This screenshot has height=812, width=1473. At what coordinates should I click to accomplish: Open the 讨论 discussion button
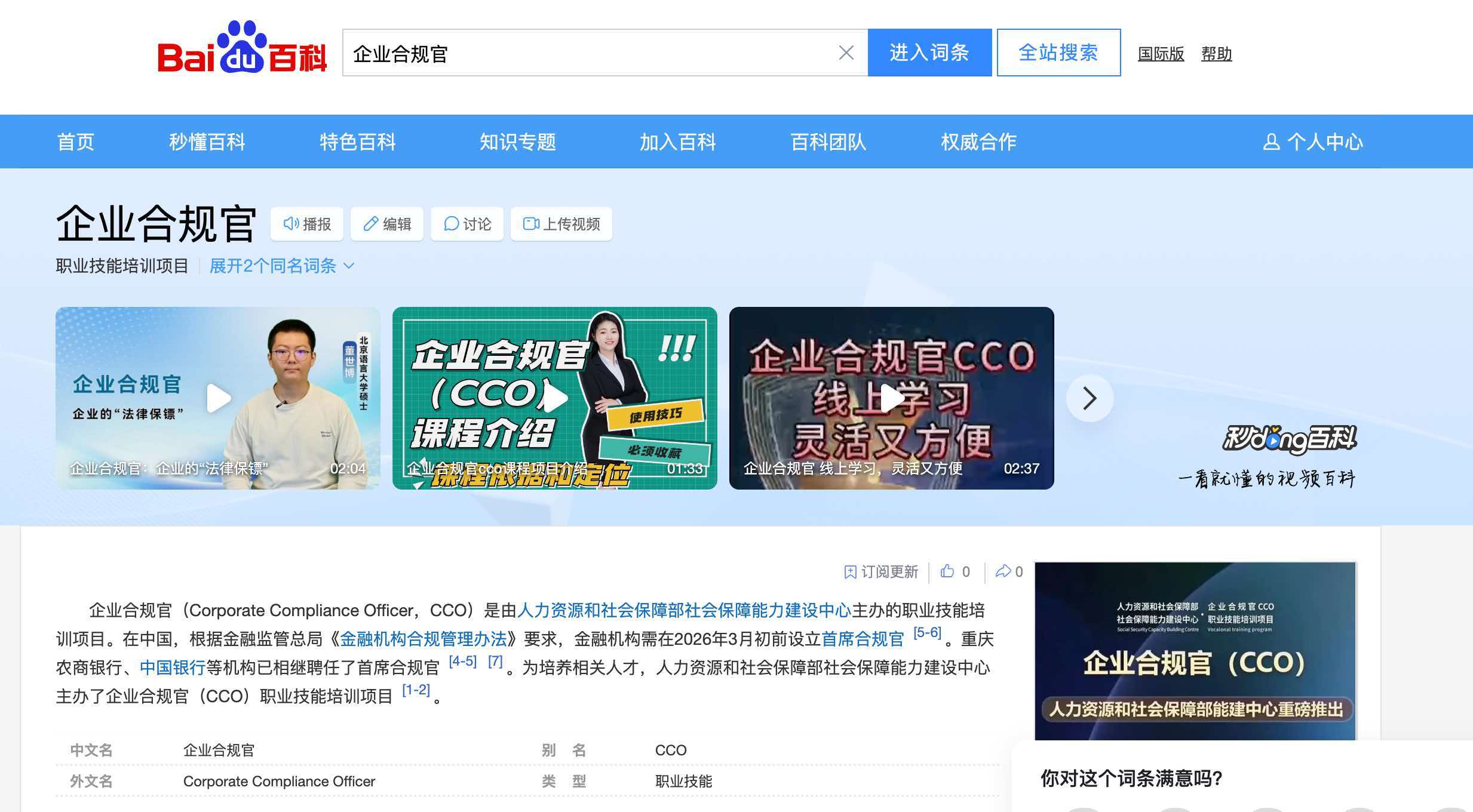coord(467,224)
